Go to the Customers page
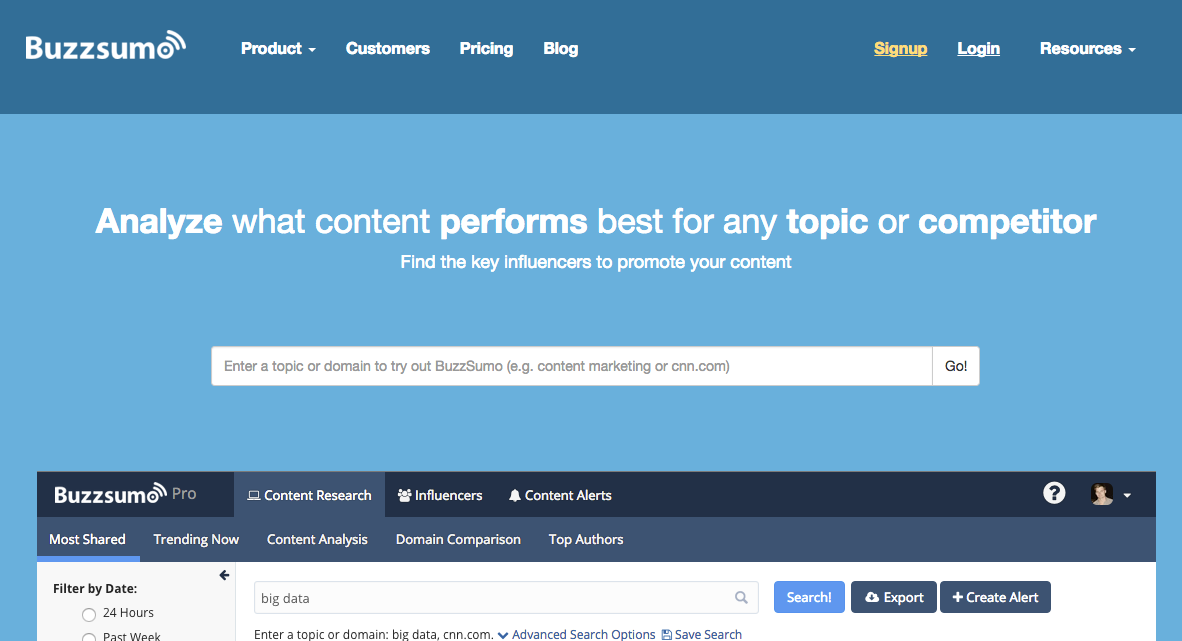The image size is (1182, 641). [x=387, y=49]
